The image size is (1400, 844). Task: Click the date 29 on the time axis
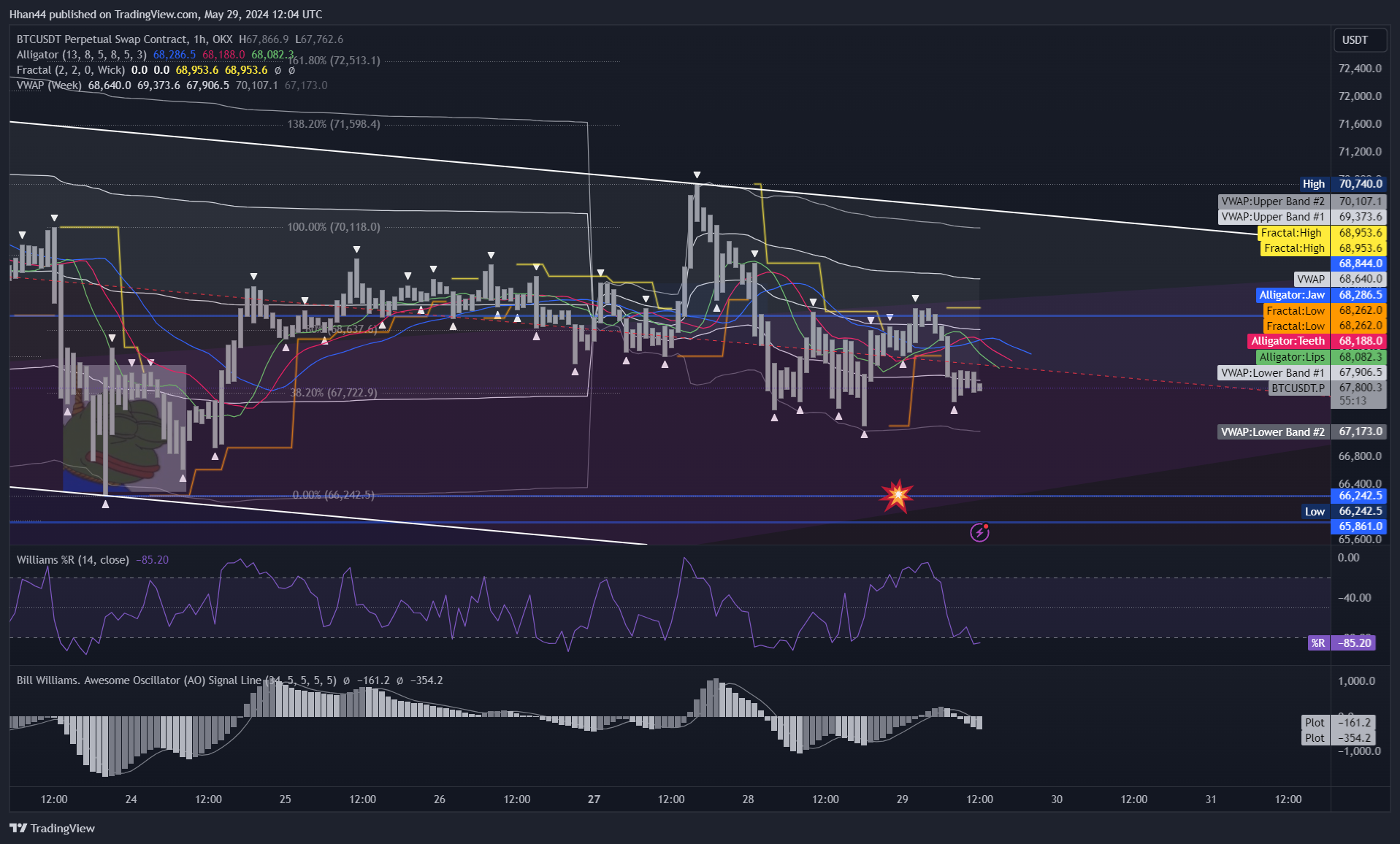(x=903, y=799)
